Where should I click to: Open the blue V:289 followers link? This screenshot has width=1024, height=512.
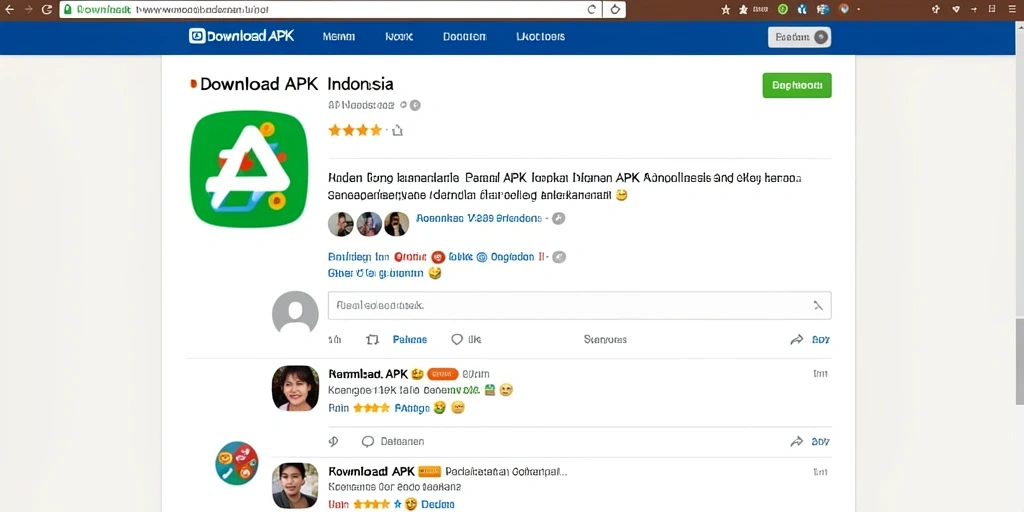pyautogui.click(x=479, y=219)
